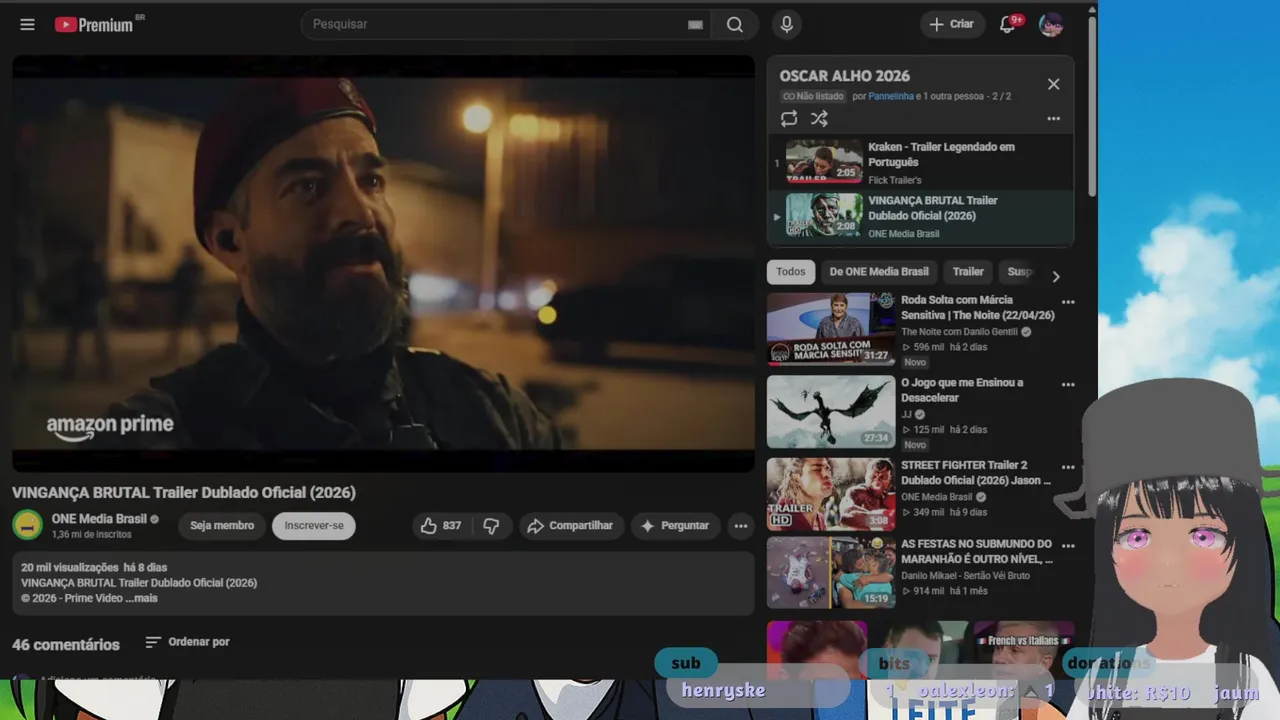Open account avatar menu

pos(1050,25)
